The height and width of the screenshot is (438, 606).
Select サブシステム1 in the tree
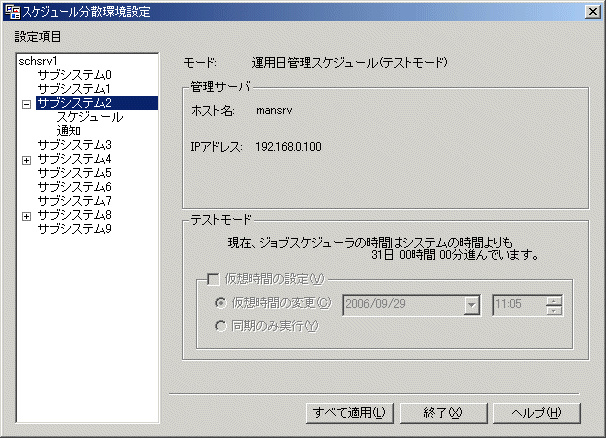pos(74,89)
